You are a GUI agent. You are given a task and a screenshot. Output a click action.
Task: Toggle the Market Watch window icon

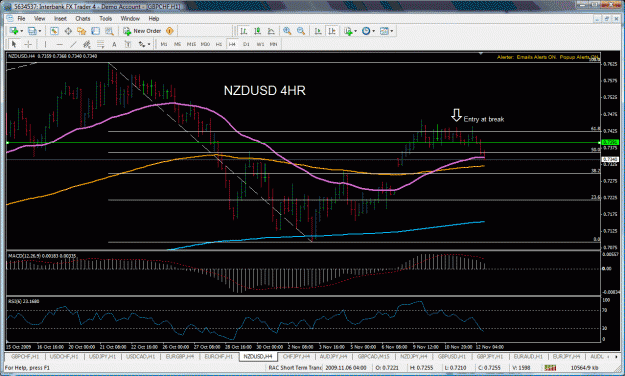[54, 31]
